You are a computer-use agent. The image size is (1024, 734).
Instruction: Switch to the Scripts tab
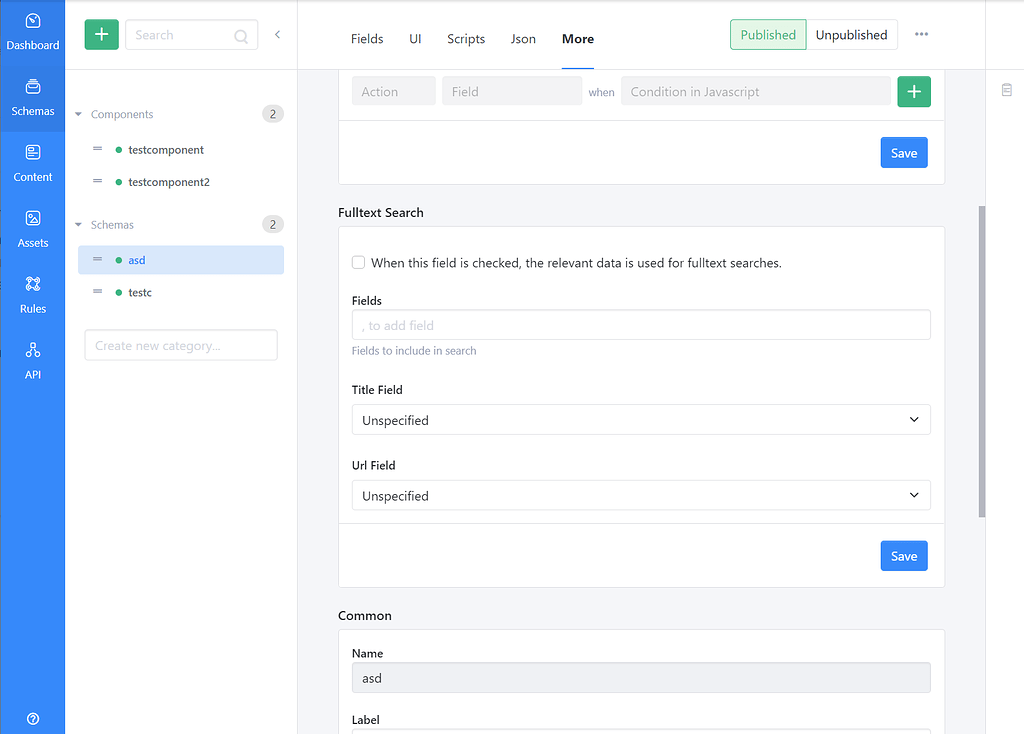[x=465, y=39]
